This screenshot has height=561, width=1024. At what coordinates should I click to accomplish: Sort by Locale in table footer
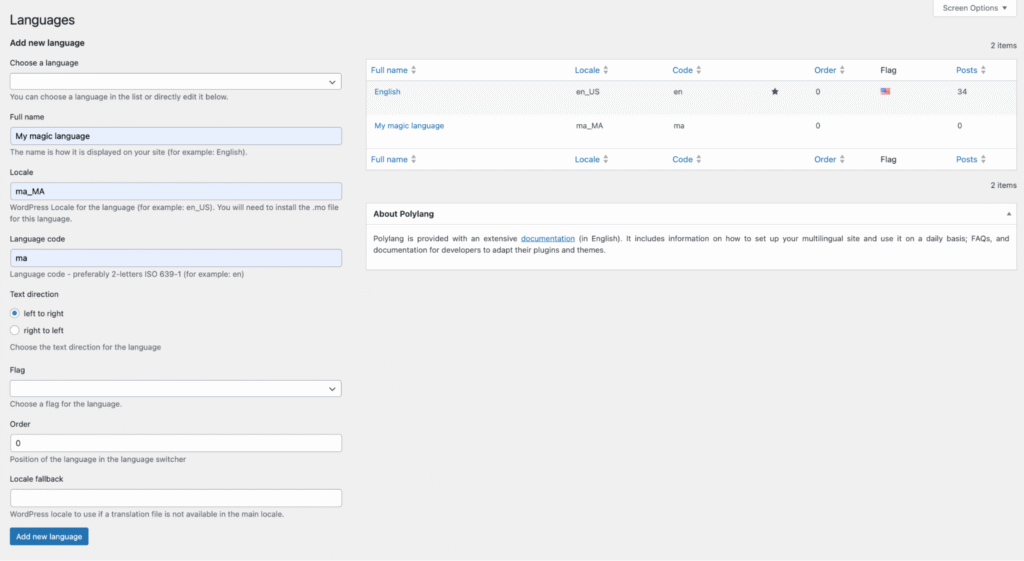coord(591,159)
